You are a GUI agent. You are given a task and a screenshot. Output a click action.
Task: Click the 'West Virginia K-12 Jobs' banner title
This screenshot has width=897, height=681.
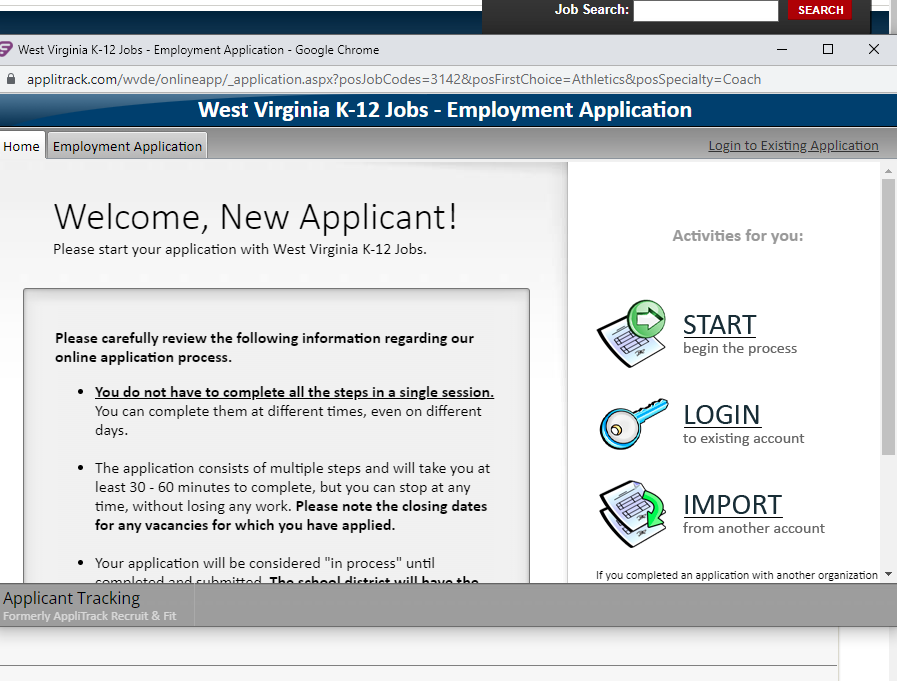[x=444, y=110]
